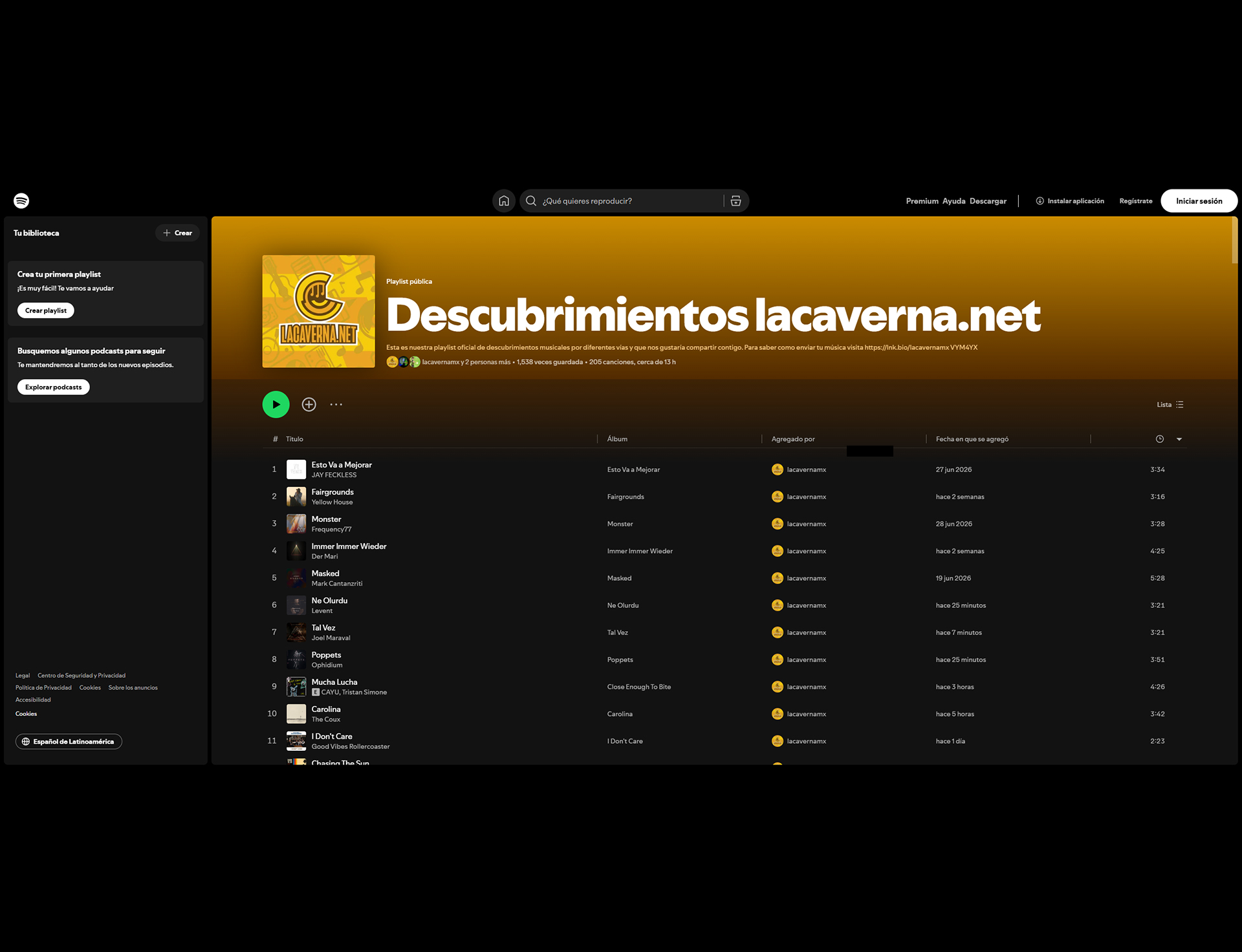This screenshot has width=1242, height=952.
Task: Click the duration clock column icon
Action: click(1160, 439)
